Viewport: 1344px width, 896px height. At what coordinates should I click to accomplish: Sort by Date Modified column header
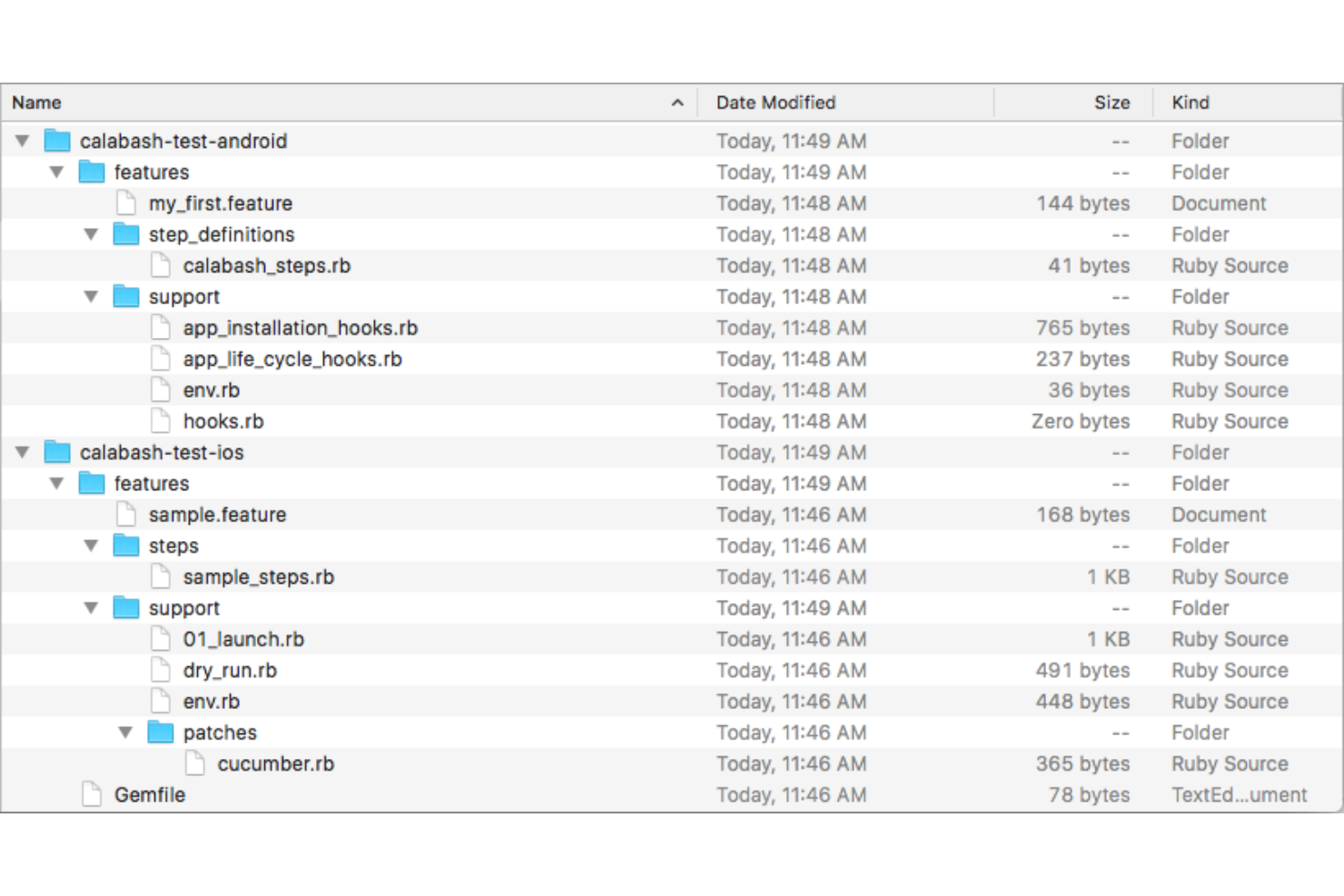[845, 103]
